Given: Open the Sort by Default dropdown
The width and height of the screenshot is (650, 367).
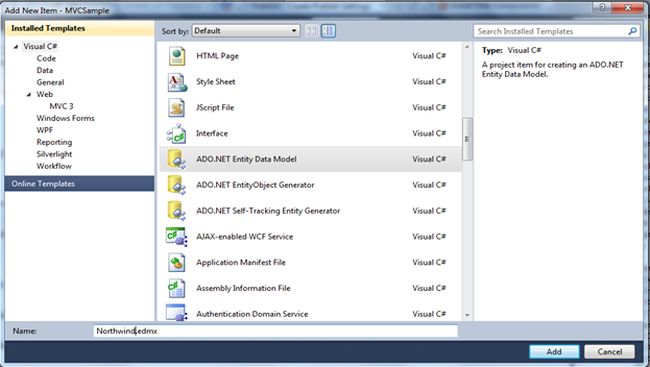Looking at the screenshot, I should point(245,31).
